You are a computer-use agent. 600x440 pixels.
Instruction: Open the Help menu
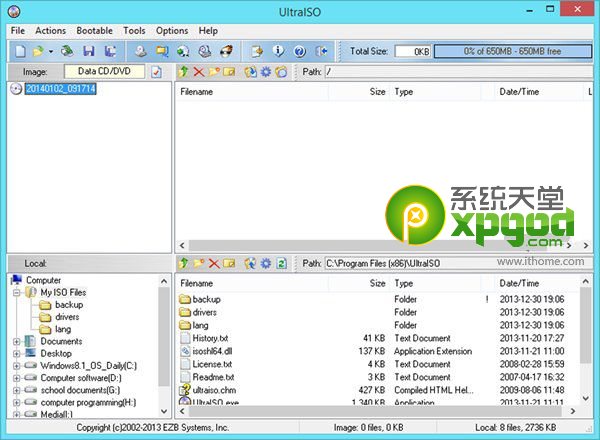[208, 31]
